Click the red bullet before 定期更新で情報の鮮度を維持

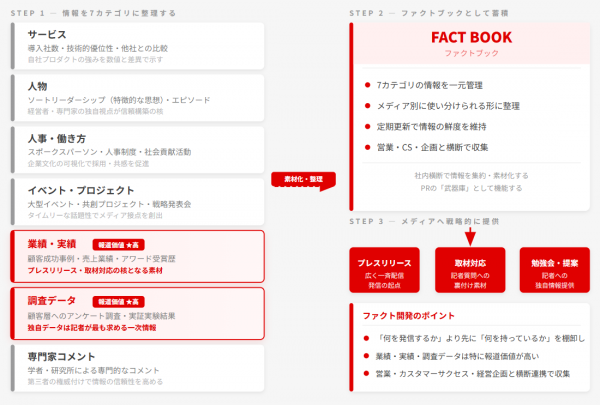tap(368, 126)
